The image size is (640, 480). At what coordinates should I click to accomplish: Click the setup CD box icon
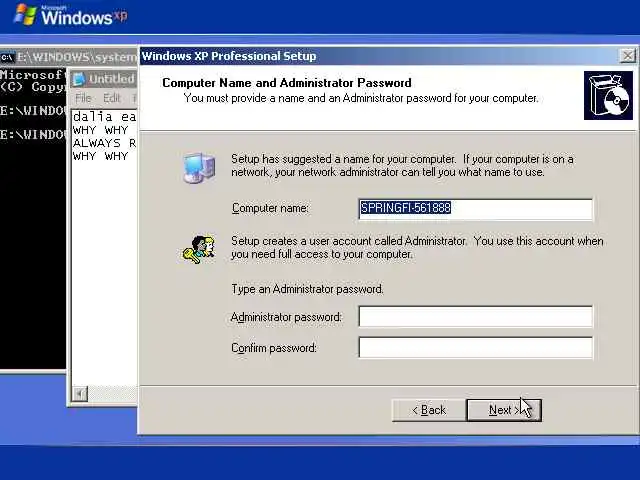[608, 96]
